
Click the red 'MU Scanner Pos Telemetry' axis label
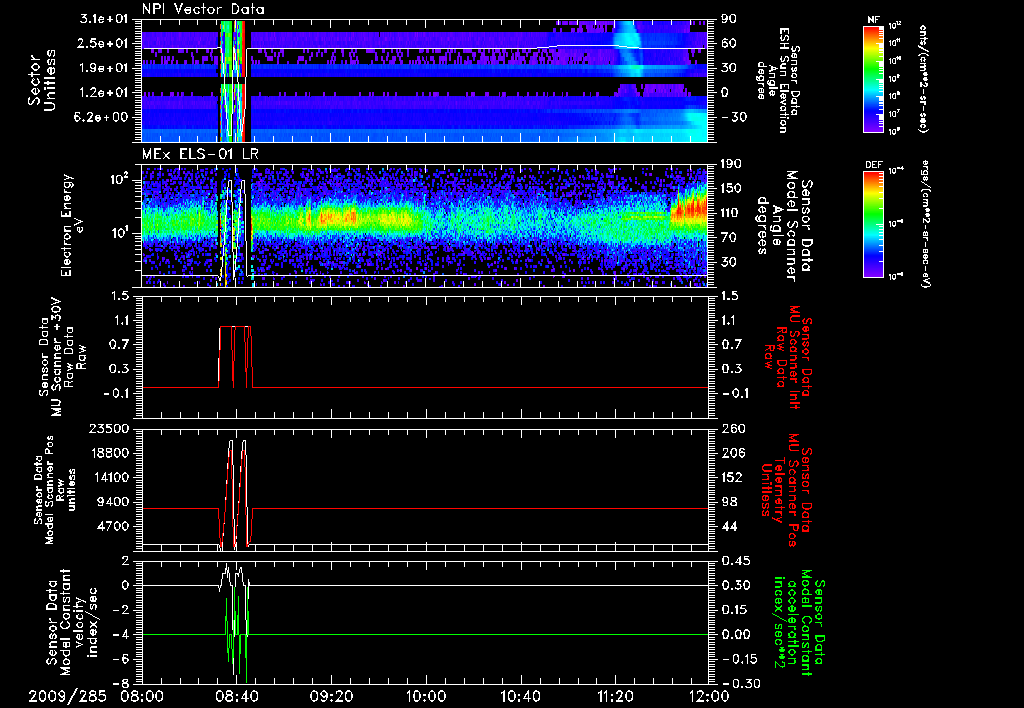tap(786, 490)
